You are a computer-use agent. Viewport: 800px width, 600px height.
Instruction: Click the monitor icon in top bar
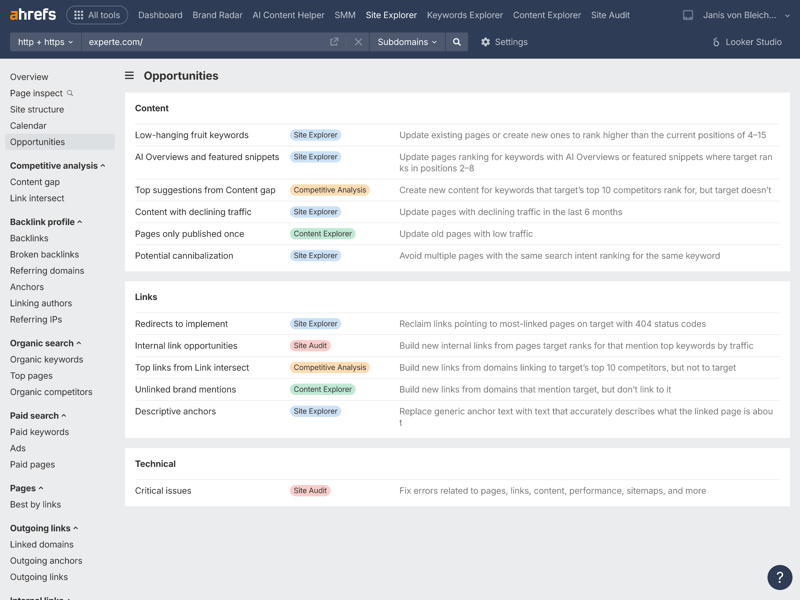click(688, 15)
